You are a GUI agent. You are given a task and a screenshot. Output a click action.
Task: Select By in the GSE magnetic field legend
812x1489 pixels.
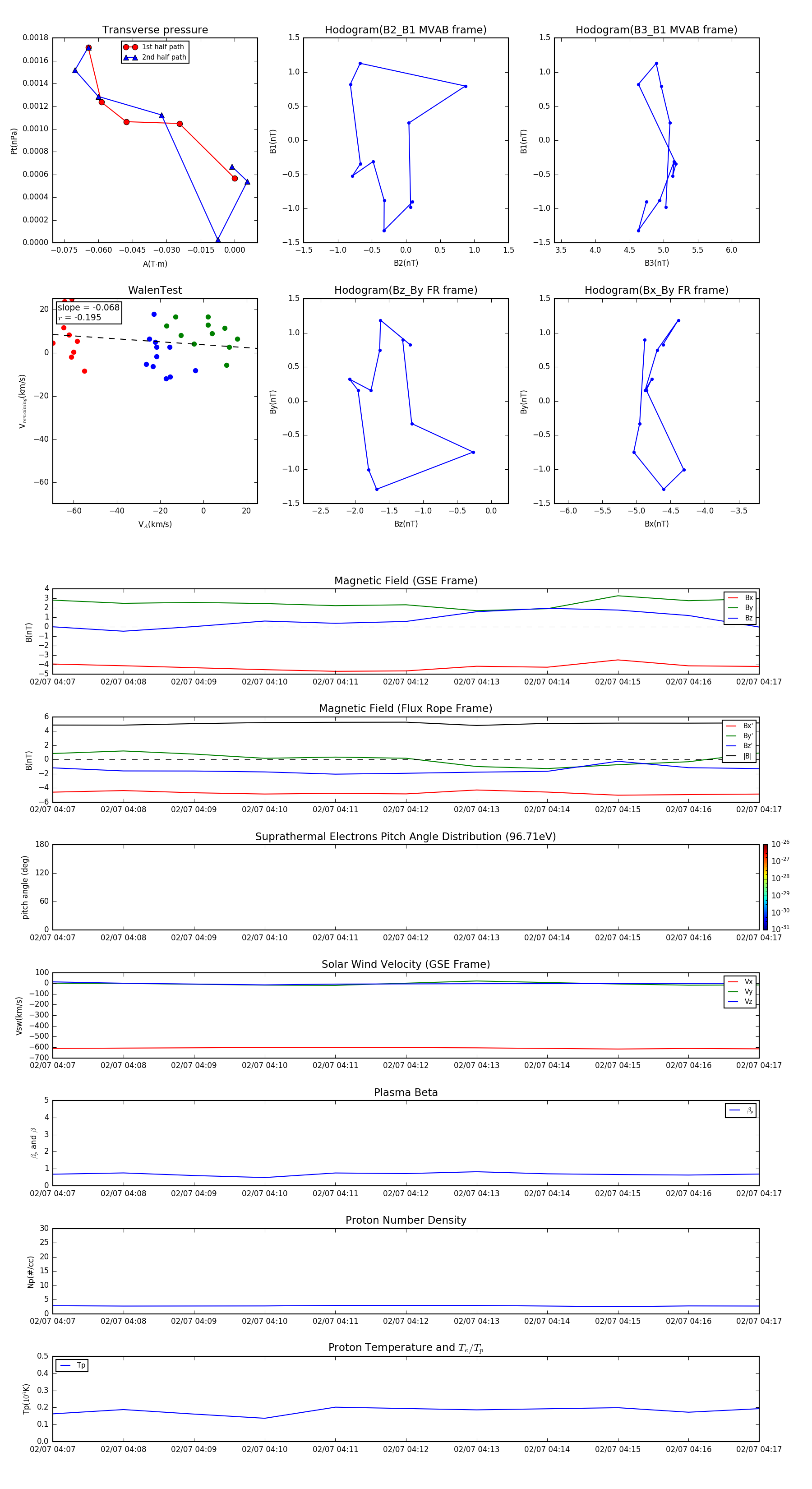click(x=740, y=607)
